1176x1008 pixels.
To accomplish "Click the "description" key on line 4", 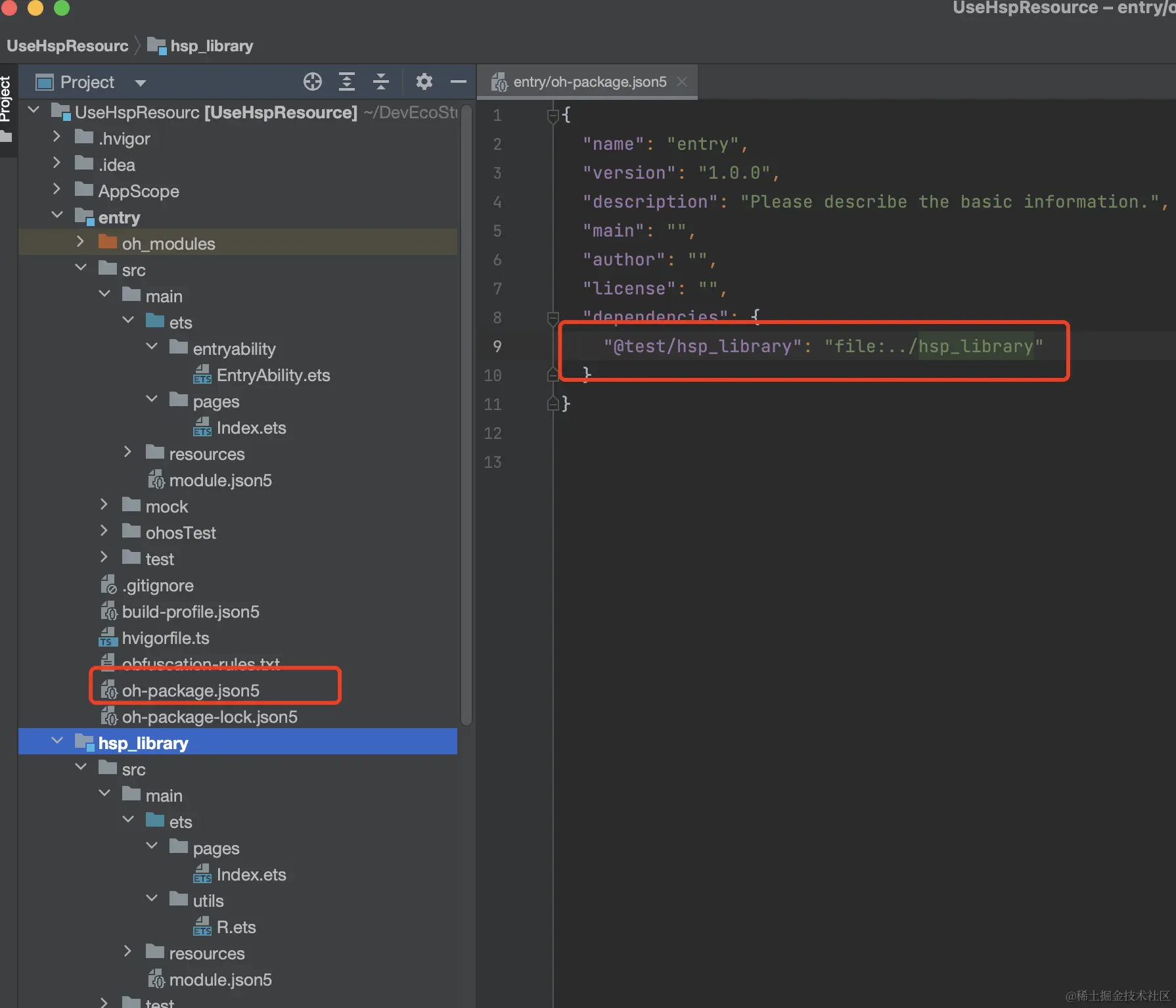I will (649, 202).
